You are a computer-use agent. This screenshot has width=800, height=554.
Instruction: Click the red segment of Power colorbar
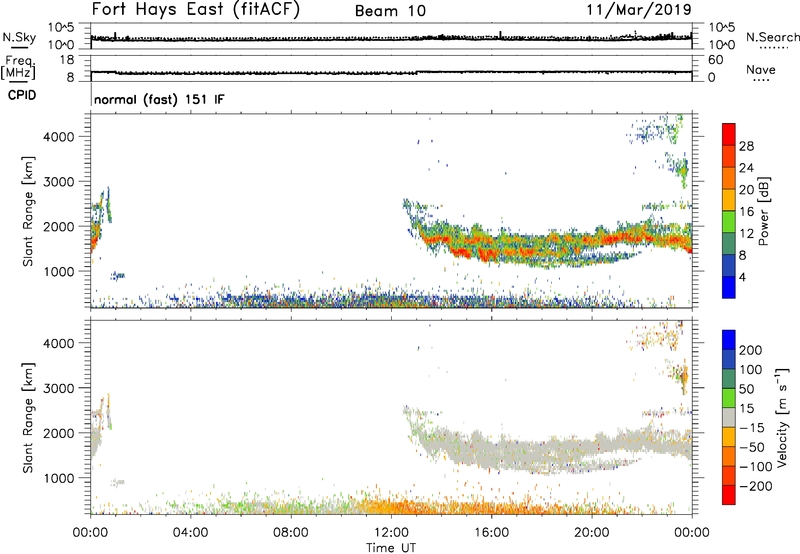729,134
